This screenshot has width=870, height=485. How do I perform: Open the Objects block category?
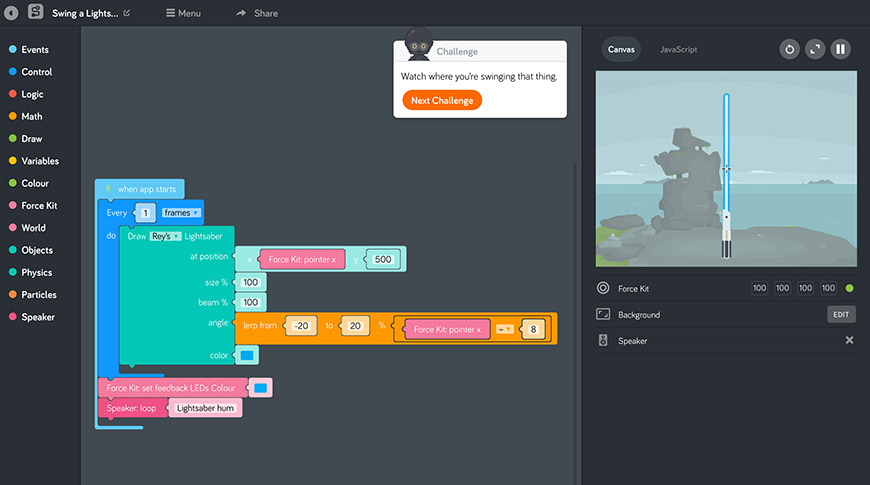point(31,250)
